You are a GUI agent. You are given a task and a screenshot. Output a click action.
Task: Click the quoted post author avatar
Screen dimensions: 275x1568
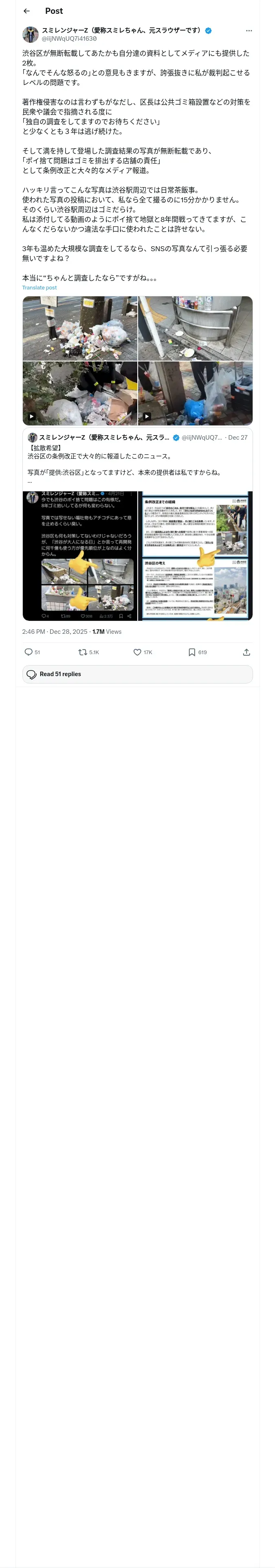(32, 438)
